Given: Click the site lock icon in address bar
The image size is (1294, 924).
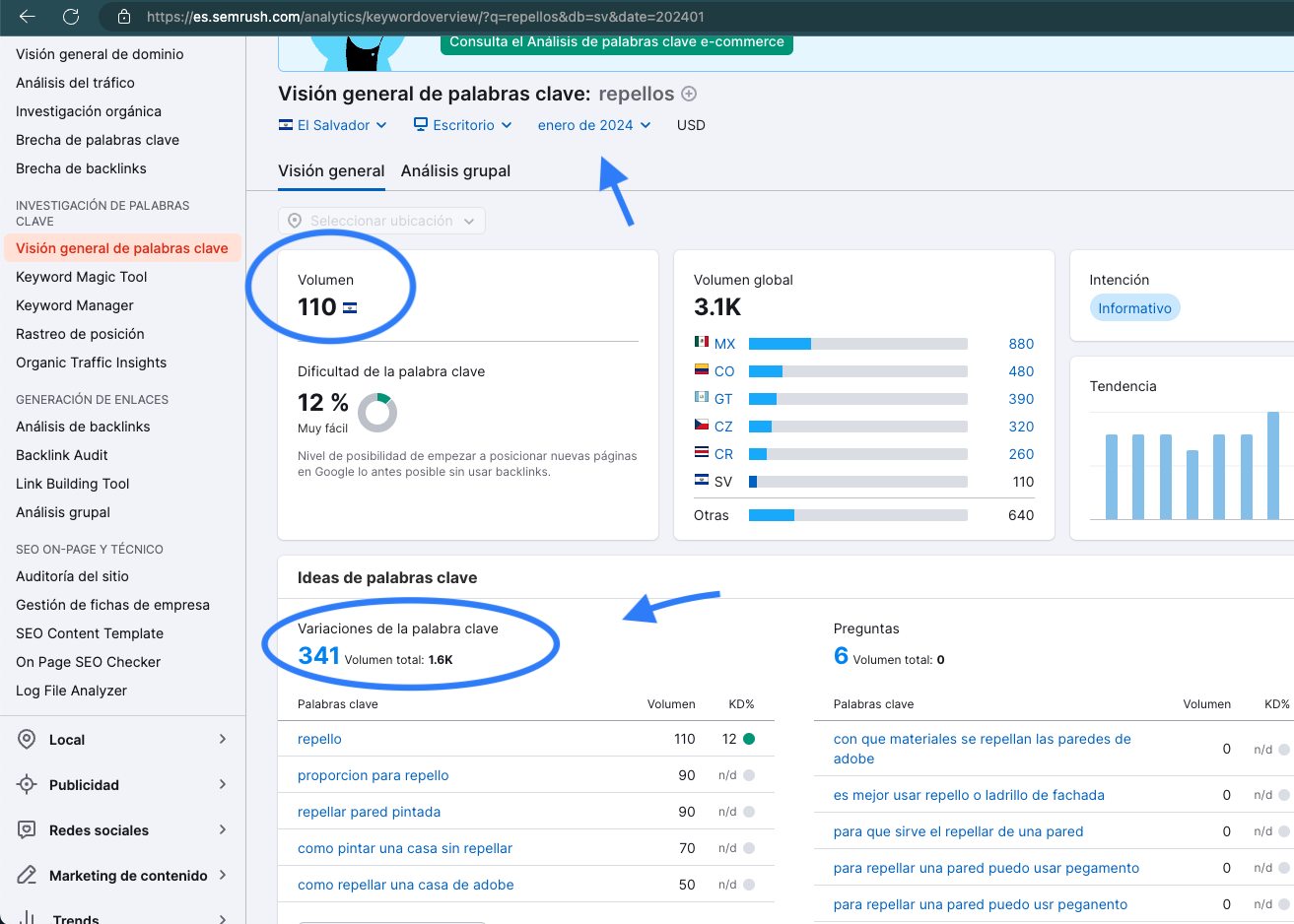Looking at the screenshot, I should click(x=124, y=17).
